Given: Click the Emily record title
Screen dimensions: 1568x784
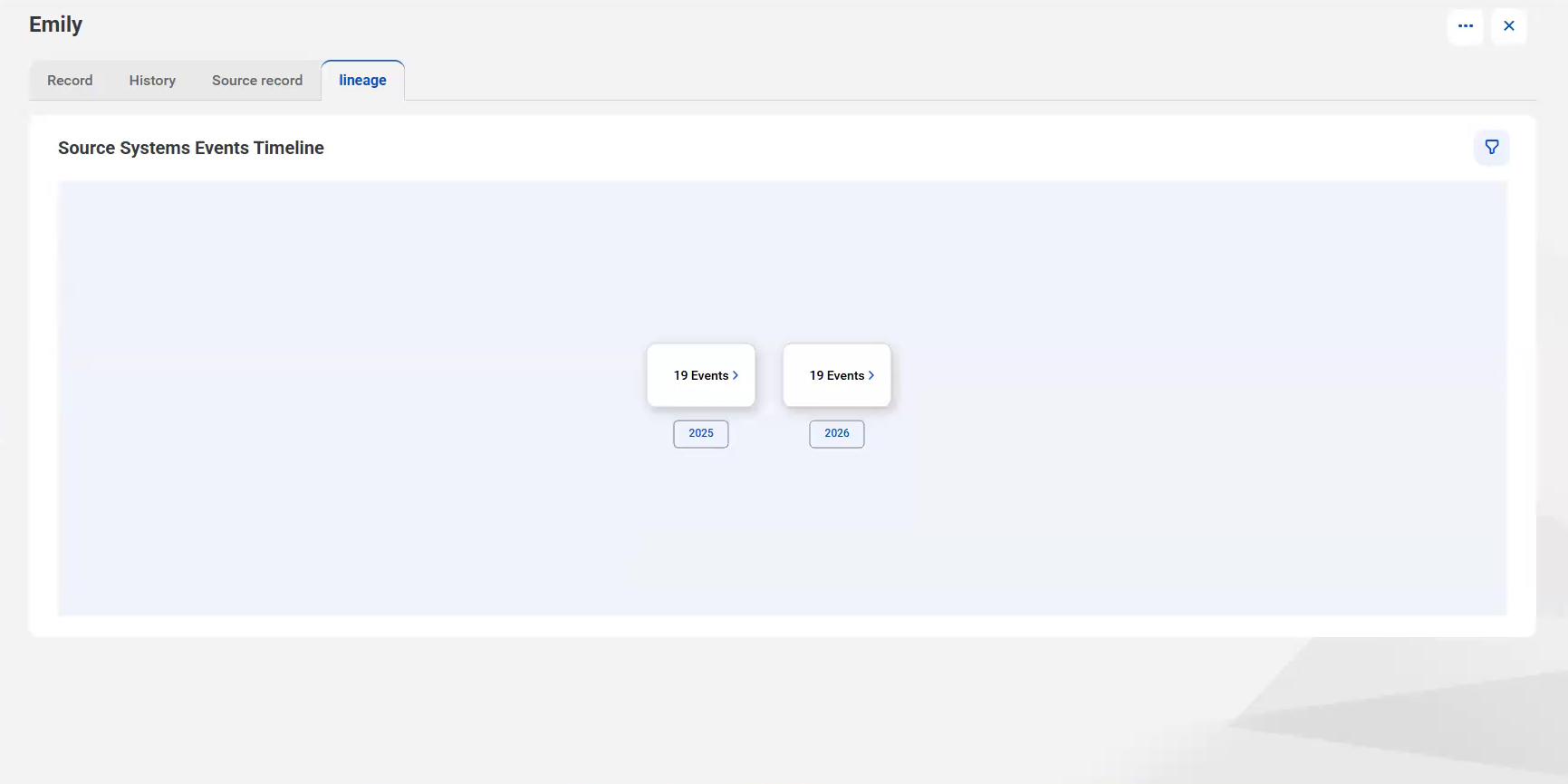Looking at the screenshot, I should (55, 25).
